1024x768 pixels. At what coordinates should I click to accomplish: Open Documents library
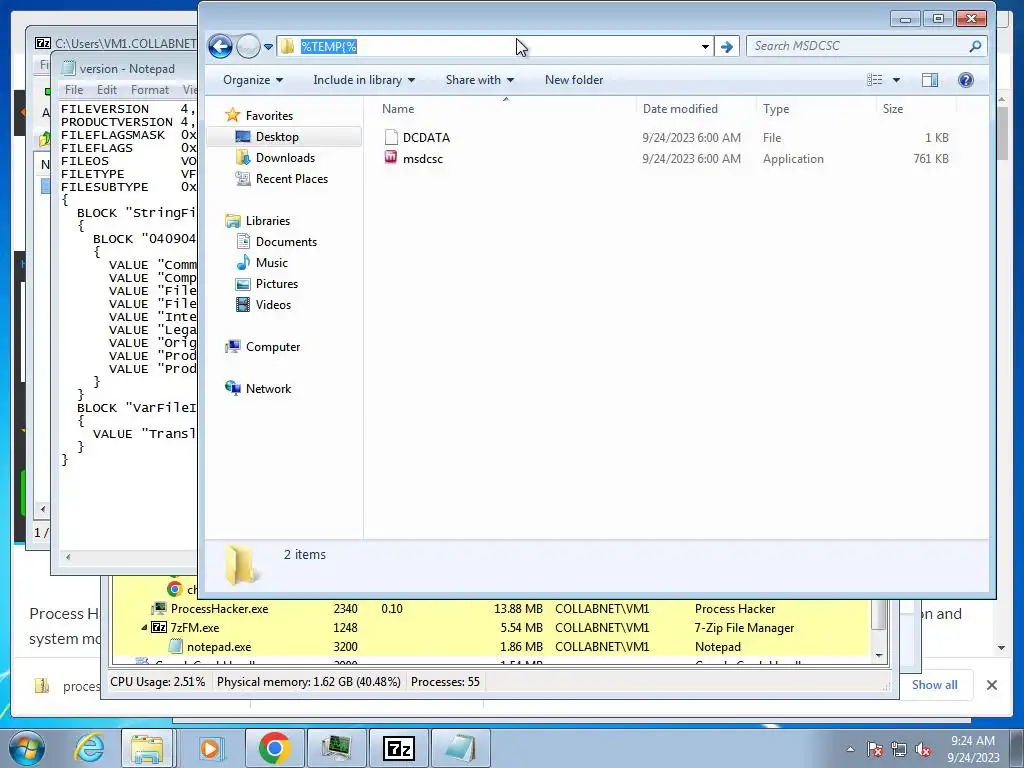(x=286, y=242)
